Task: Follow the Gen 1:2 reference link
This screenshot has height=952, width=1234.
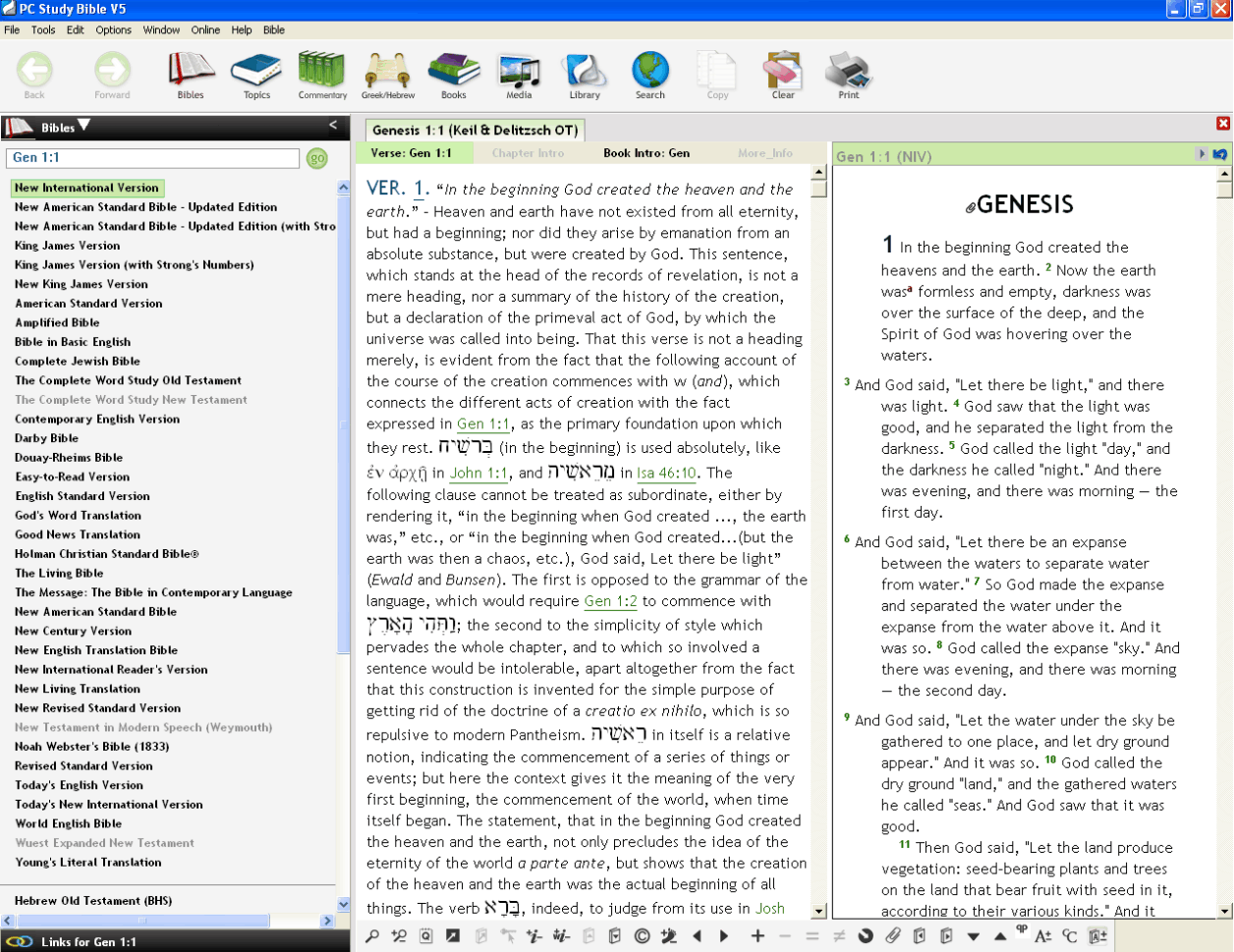Action: pos(611,601)
